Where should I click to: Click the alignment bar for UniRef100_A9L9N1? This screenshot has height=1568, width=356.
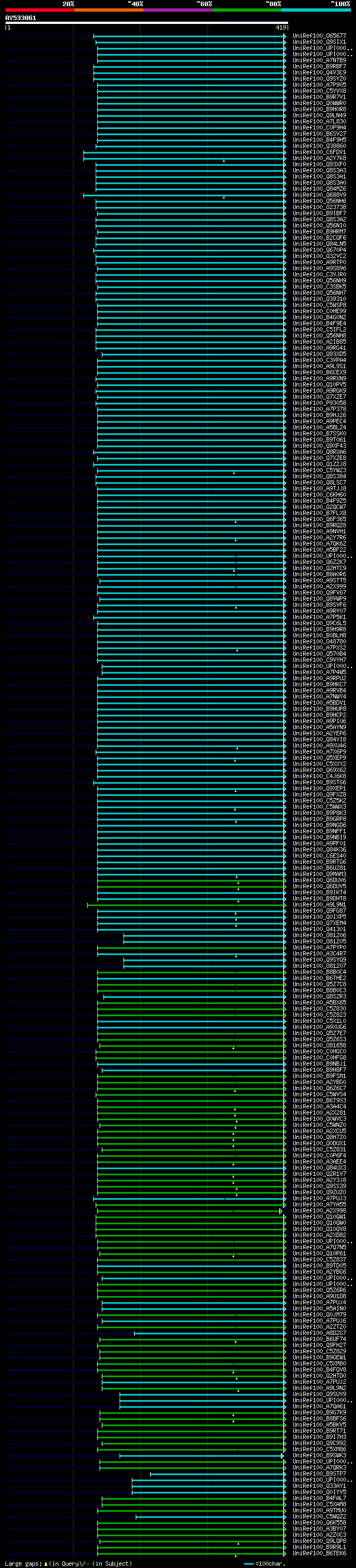click(187, 904)
